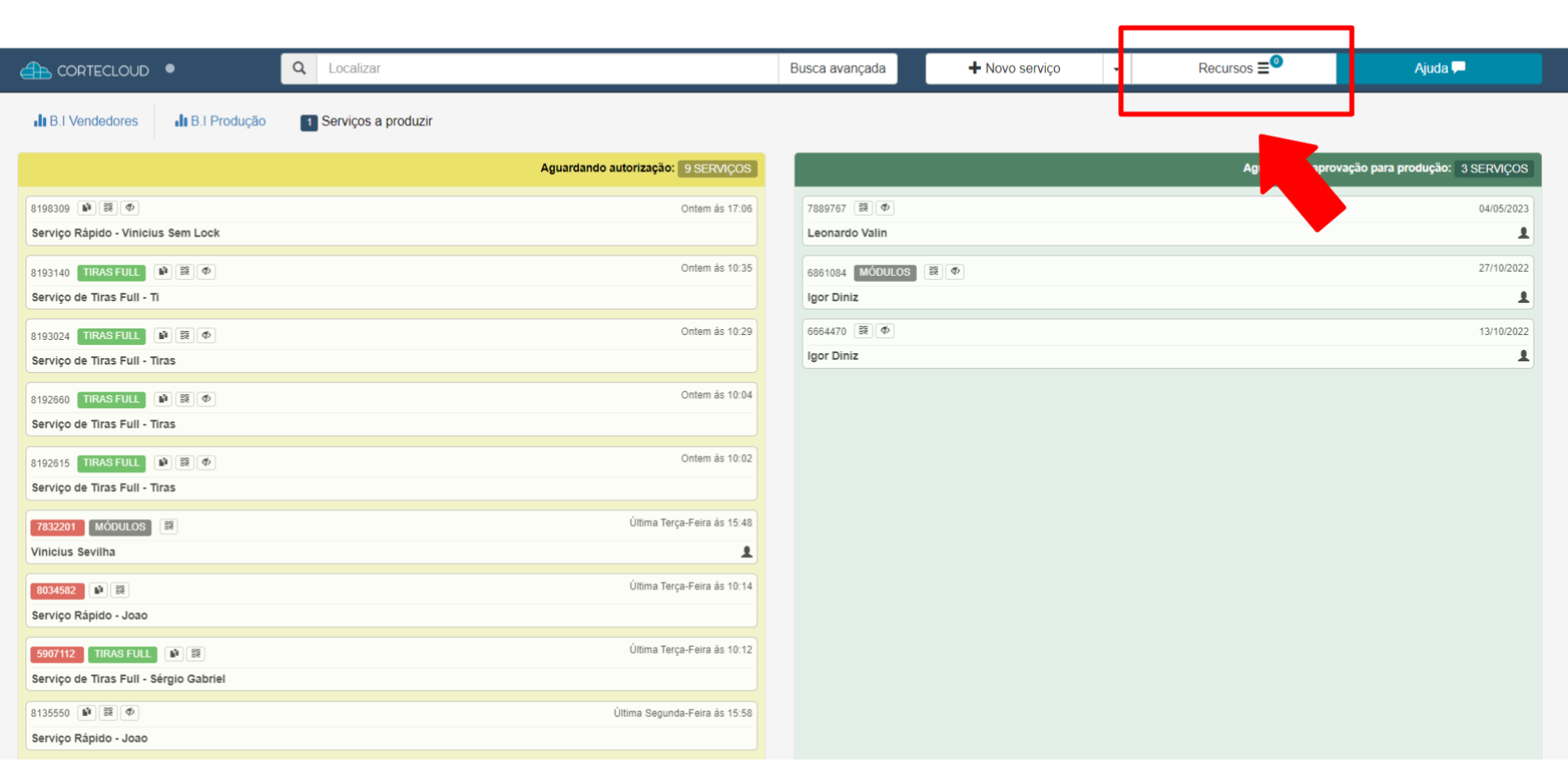Image resolution: width=1568 pixels, height=762 pixels.
Task: Open QR code of service 6861084
Action: [x=933, y=271]
